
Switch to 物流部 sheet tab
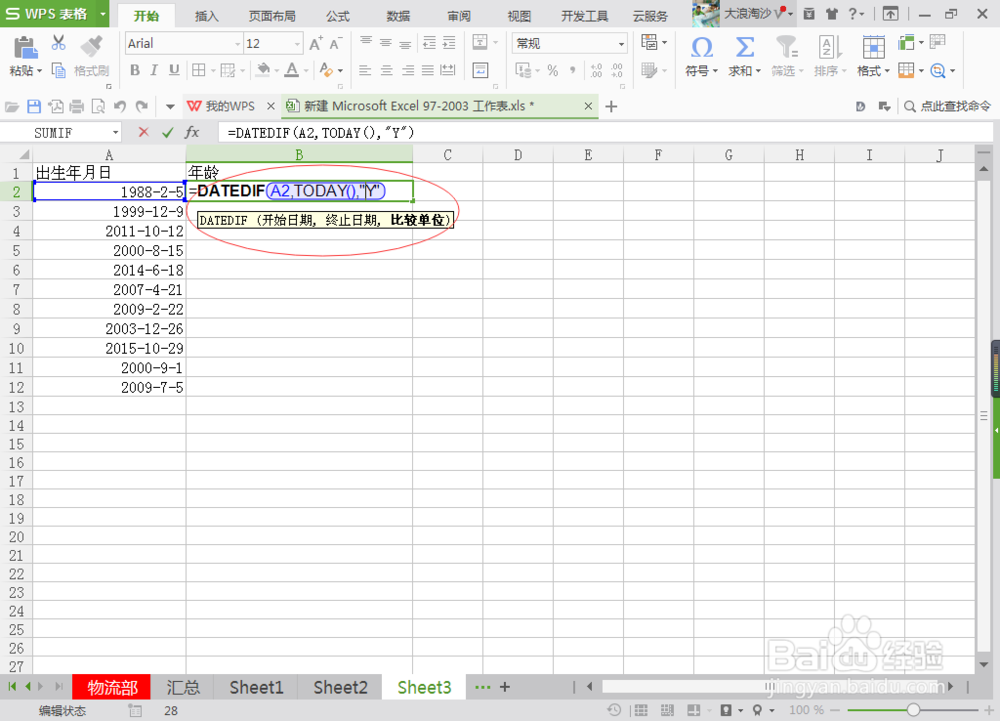tap(112, 687)
